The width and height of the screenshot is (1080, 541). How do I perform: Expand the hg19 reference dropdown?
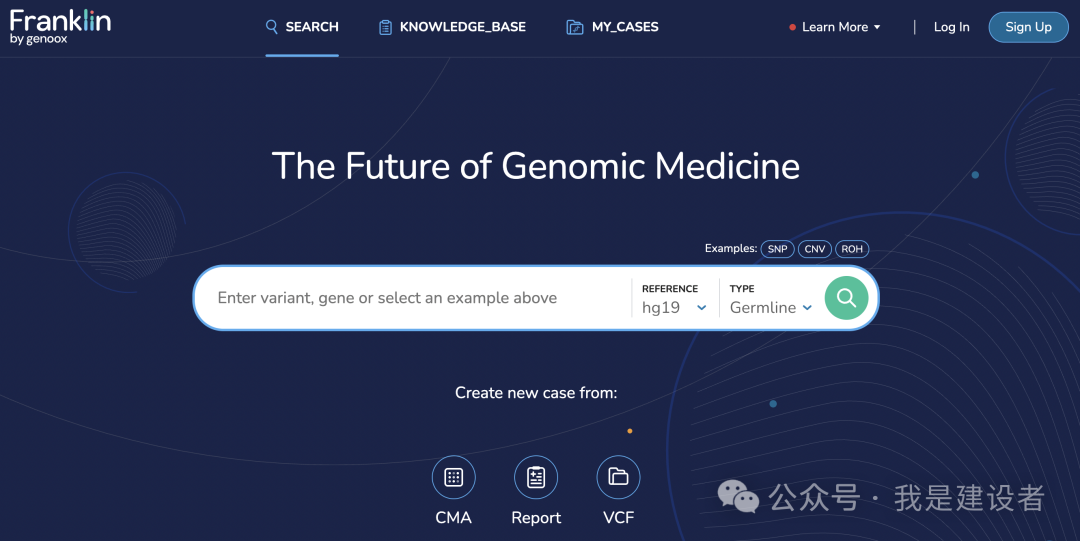click(x=674, y=307)
